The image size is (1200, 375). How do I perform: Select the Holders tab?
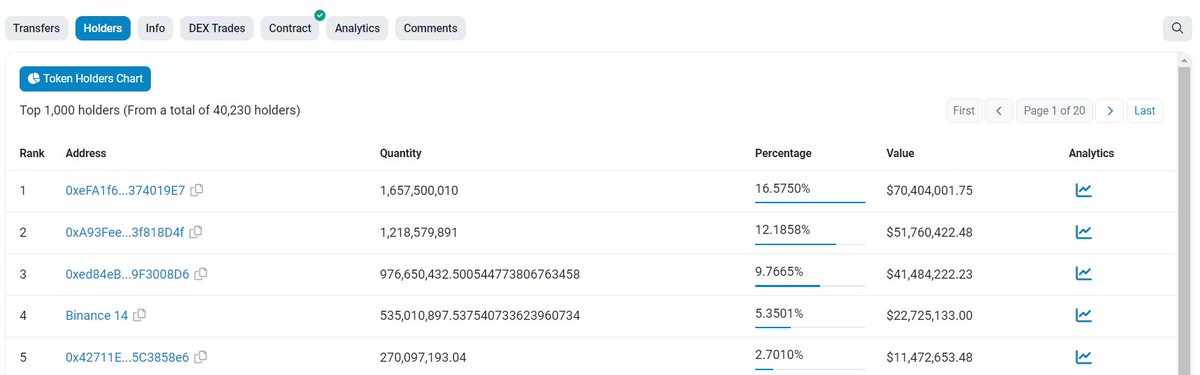coord(103,28)
